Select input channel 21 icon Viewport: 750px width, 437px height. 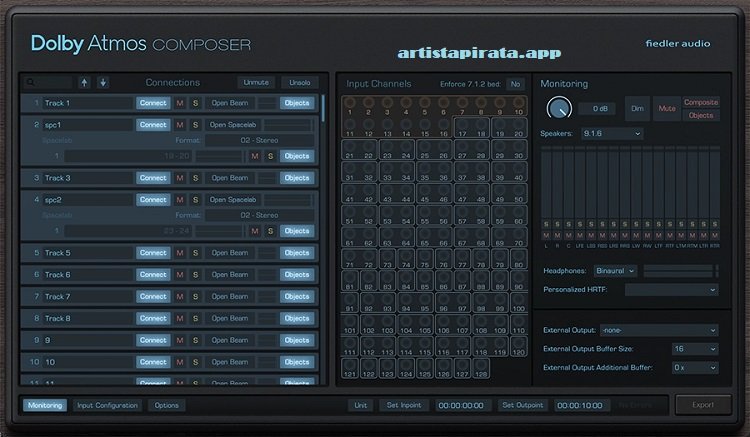(350, 147)
